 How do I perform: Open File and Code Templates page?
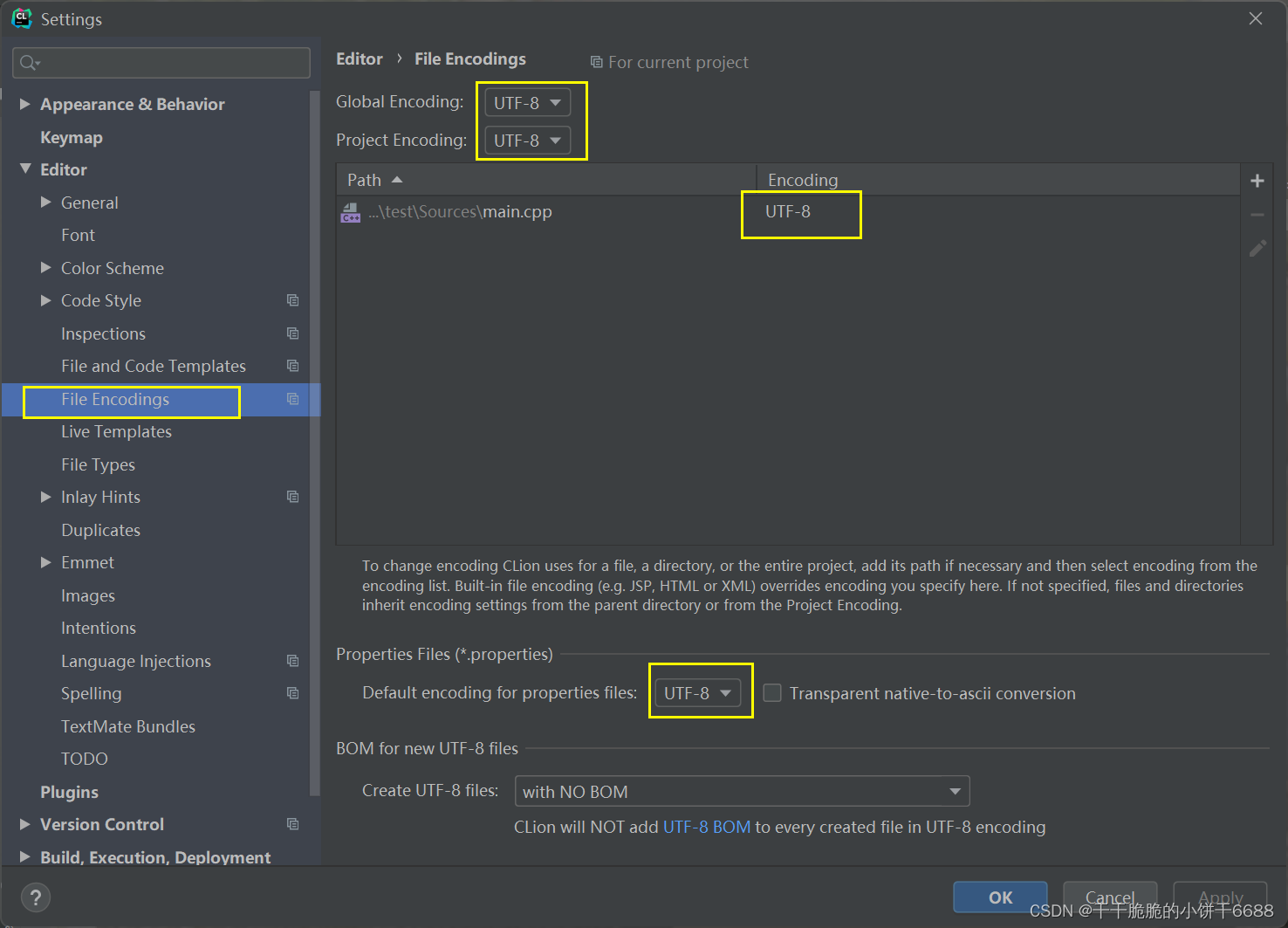(x=154, y=366)
